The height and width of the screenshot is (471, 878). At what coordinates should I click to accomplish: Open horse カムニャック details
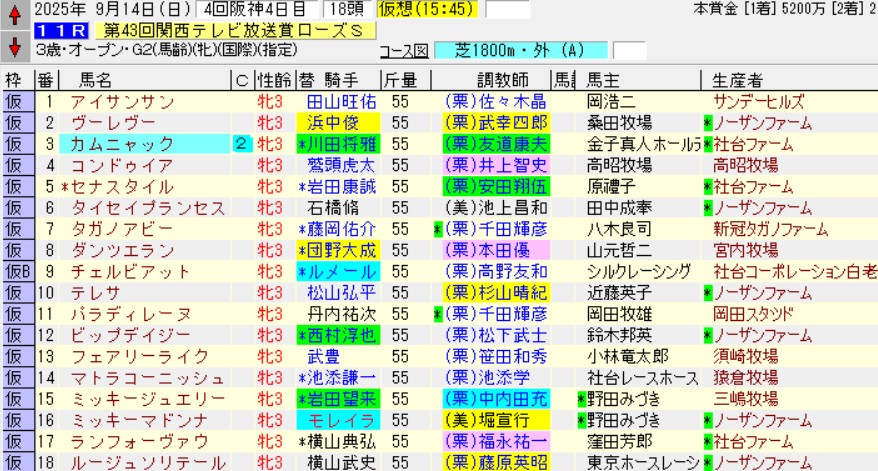pyautogui.click(x=109, y=144)
